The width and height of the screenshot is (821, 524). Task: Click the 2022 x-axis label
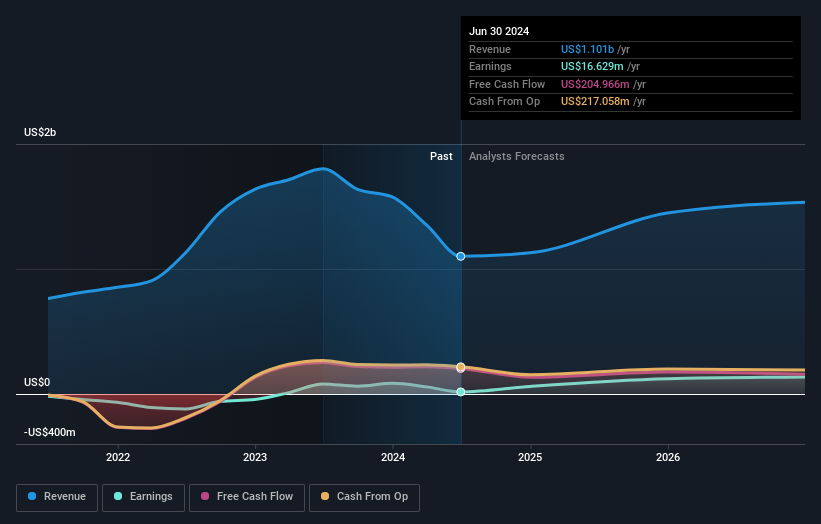coord(118,457)
